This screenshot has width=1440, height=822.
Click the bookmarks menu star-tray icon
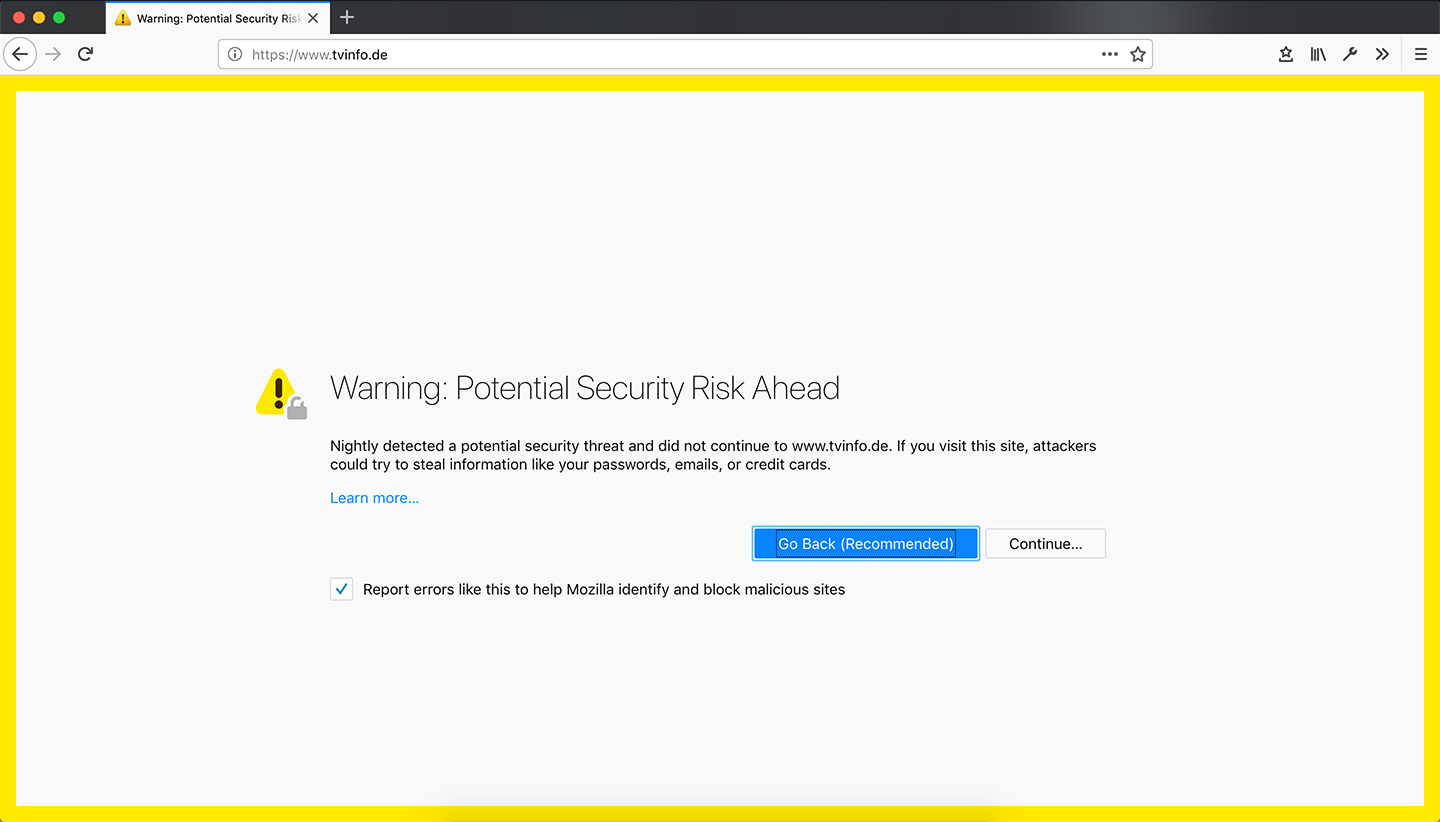tap(1286, 55)
